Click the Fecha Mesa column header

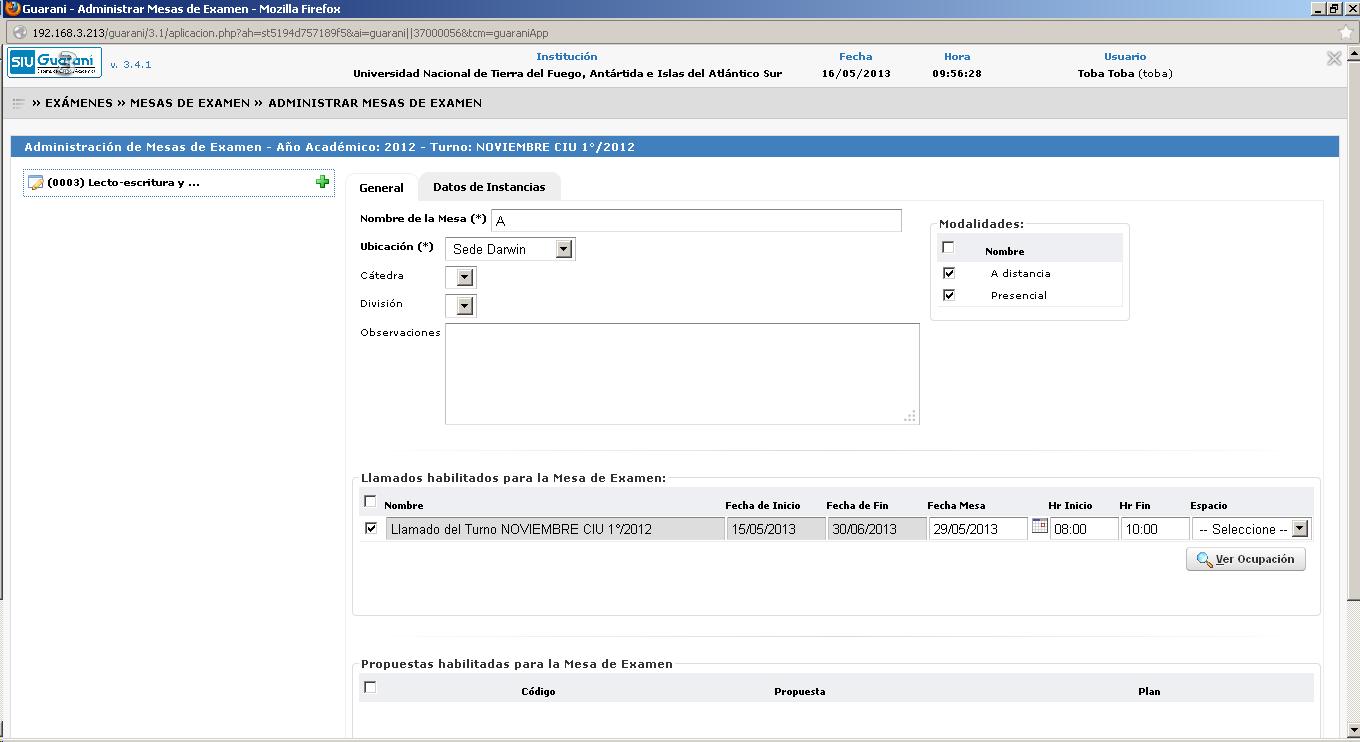tap(956, 505)
